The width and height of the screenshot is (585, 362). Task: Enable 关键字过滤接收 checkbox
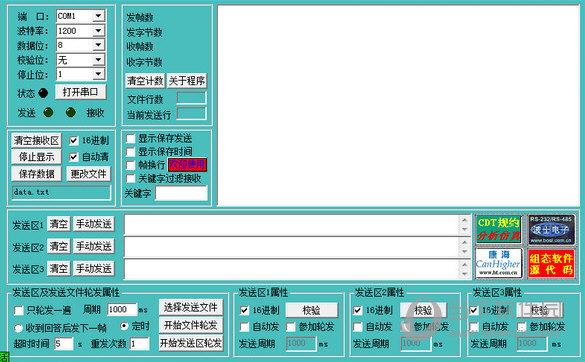pos(130,178)
